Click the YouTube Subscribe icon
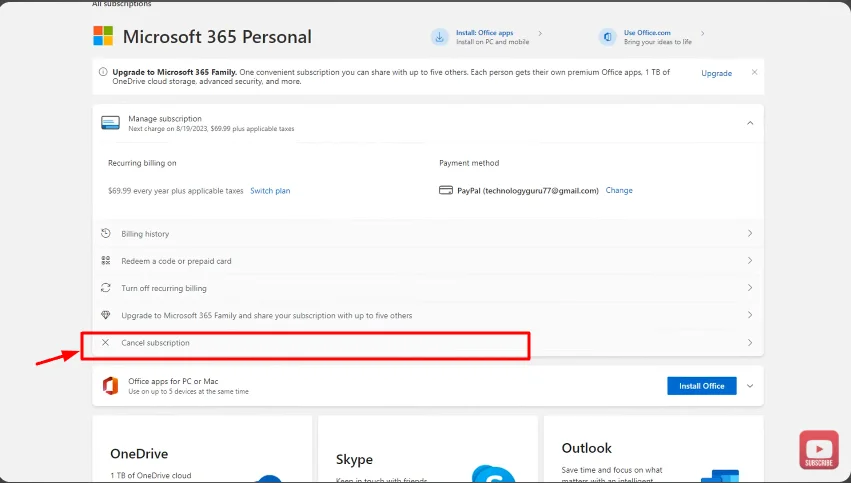 (x=819, y=450)
